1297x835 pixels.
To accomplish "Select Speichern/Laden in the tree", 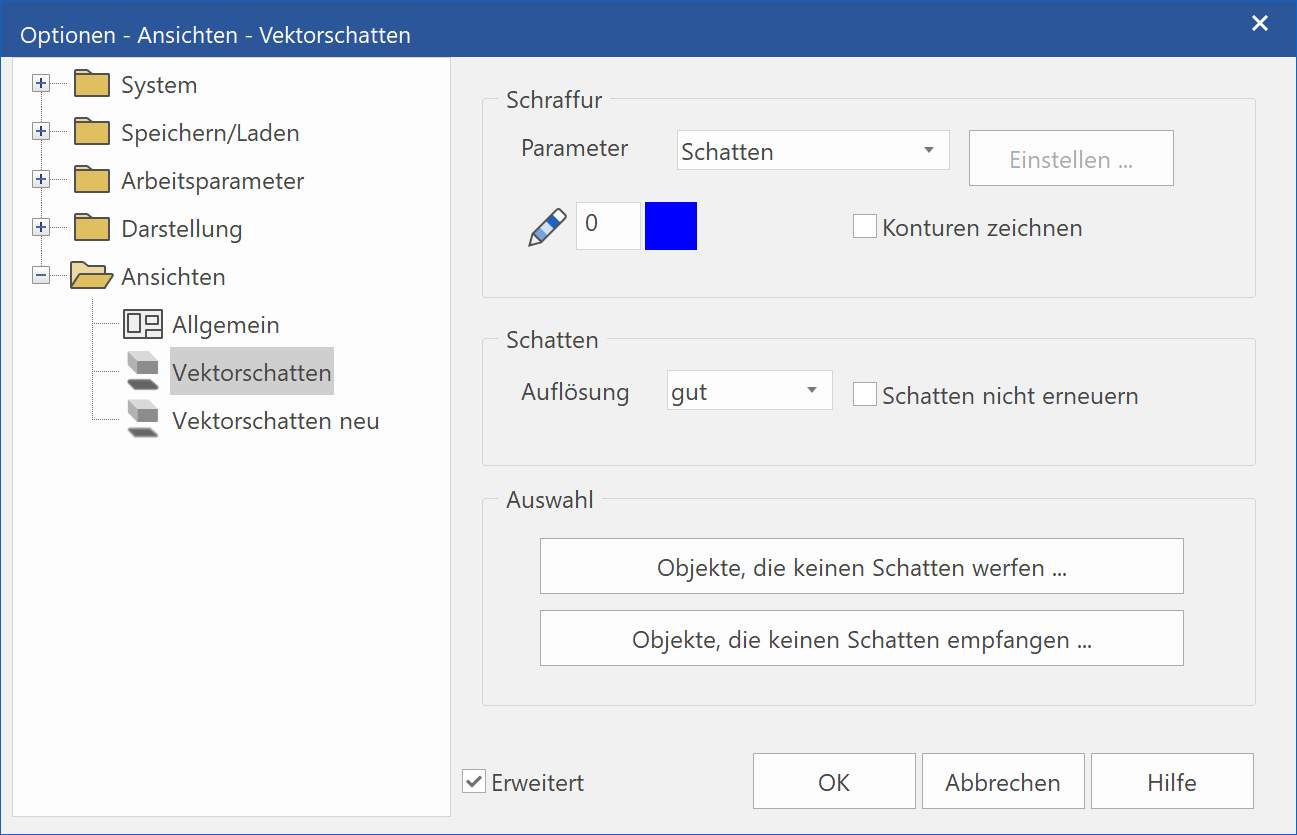I will coord(210,133).
